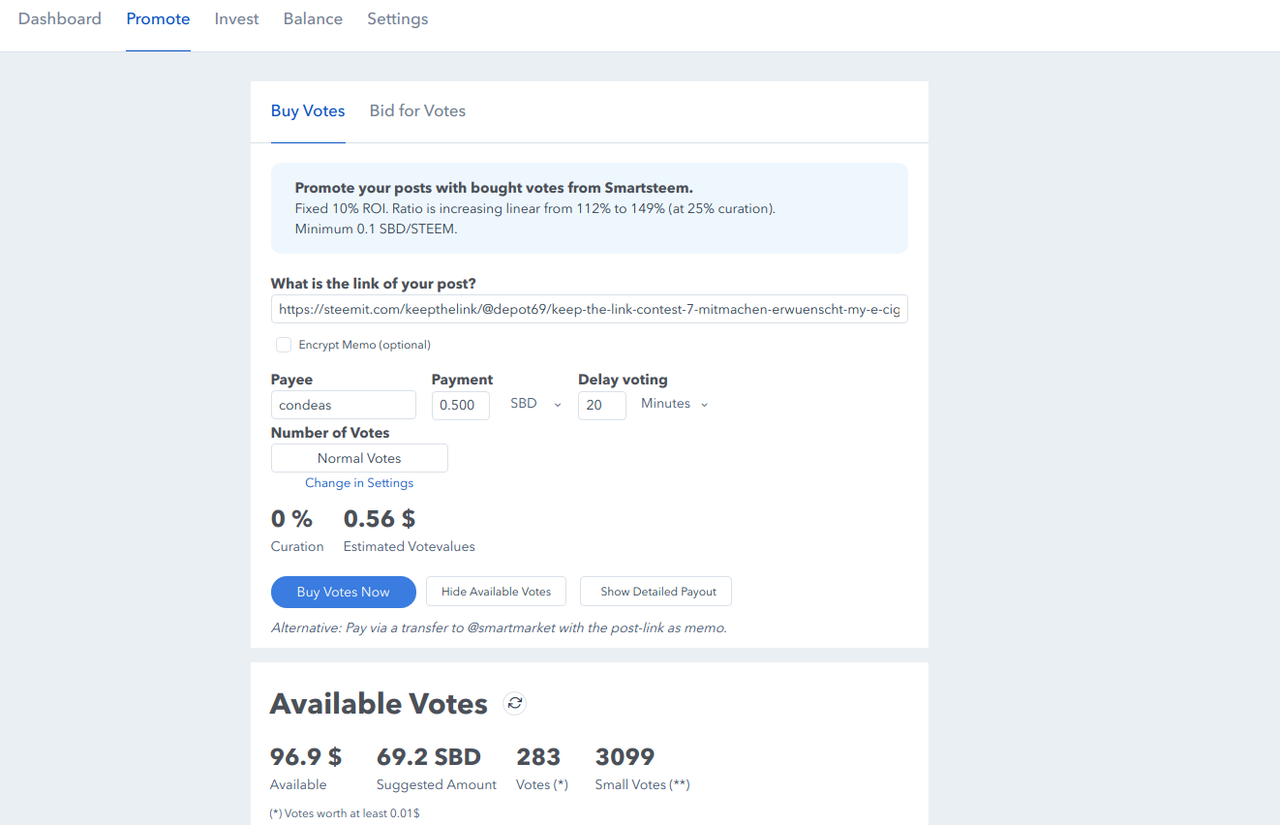Click into the Payee field

(x=343, y=405)
